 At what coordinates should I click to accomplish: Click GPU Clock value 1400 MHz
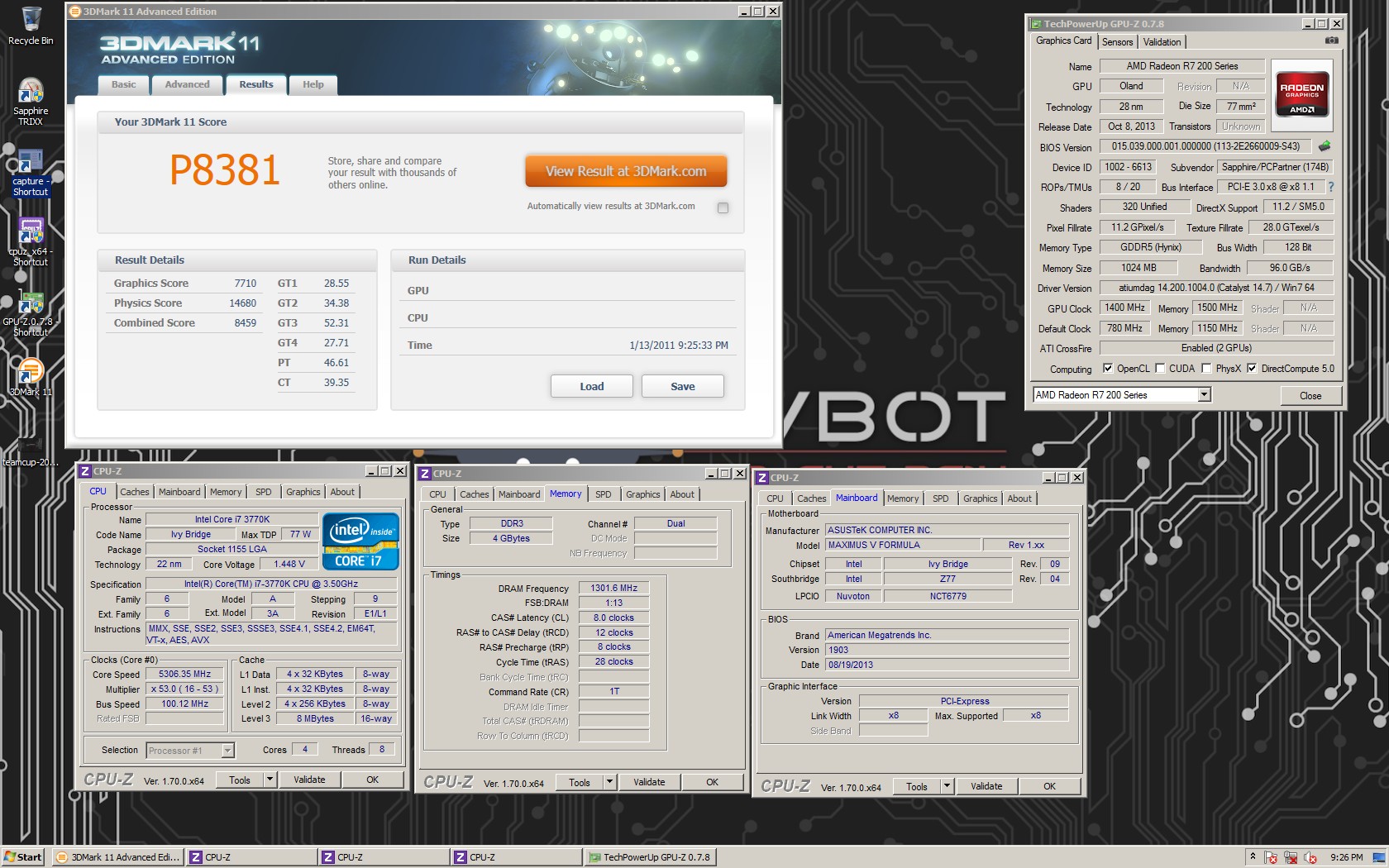pyautogui.click(x=1124, y=308)
